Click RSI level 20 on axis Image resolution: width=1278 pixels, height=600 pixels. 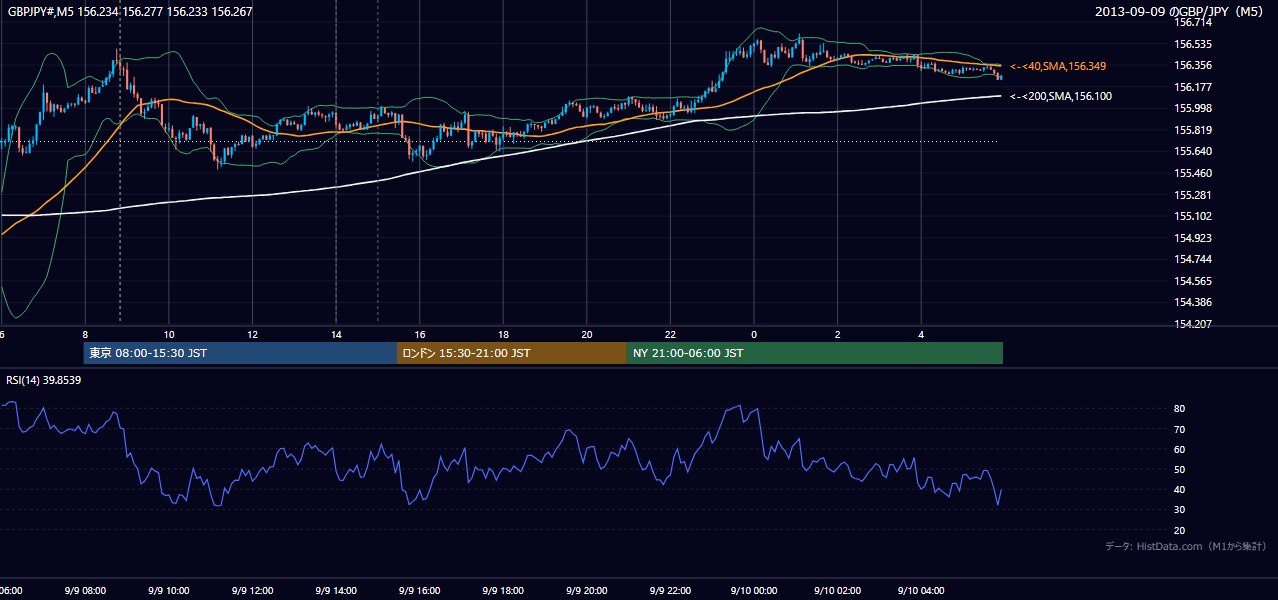pyautogui.click(x=1180, y=530)
